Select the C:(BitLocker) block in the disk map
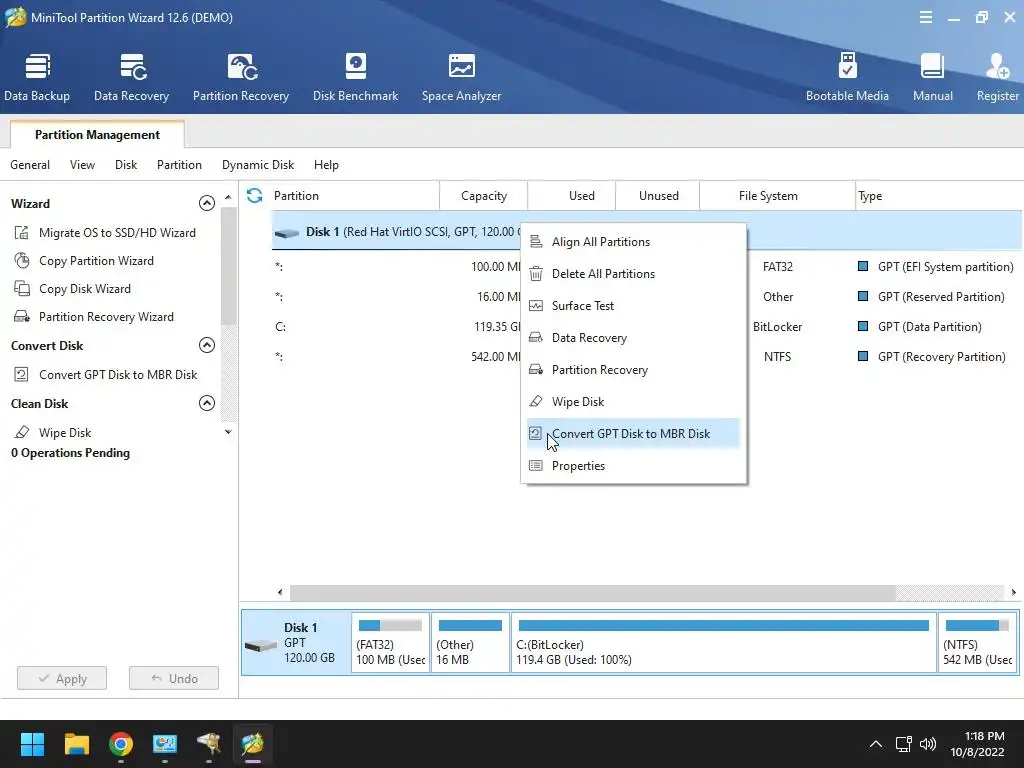The width and height of the screenshot is (1024, 768). (x=724, y=643)
